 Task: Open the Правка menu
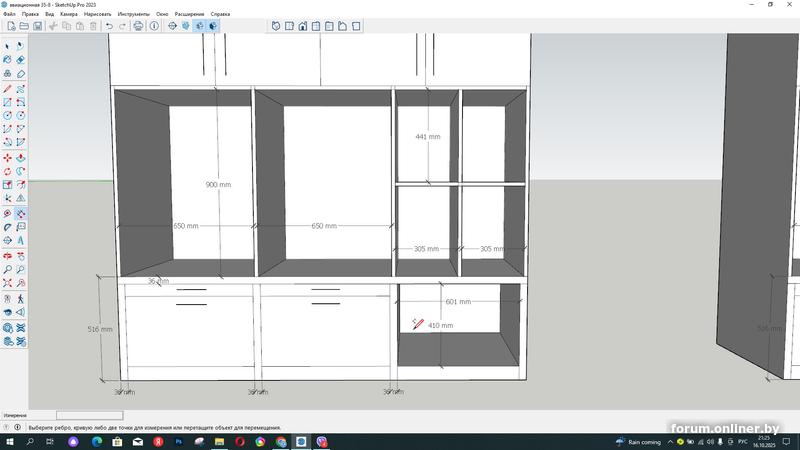[x=31, y=14]
